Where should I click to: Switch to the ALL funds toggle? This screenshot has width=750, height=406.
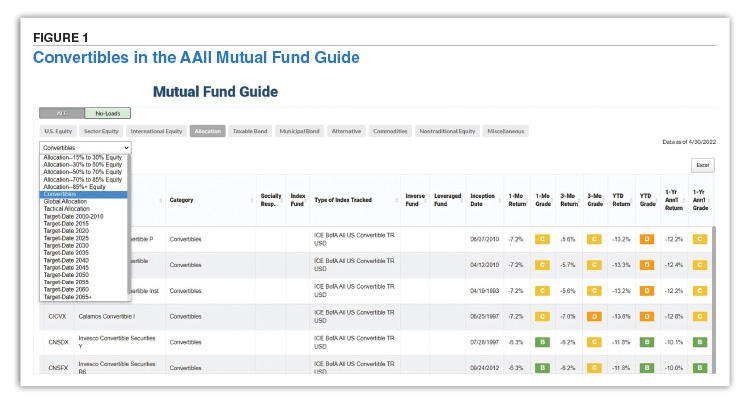[x=62, y=113]
